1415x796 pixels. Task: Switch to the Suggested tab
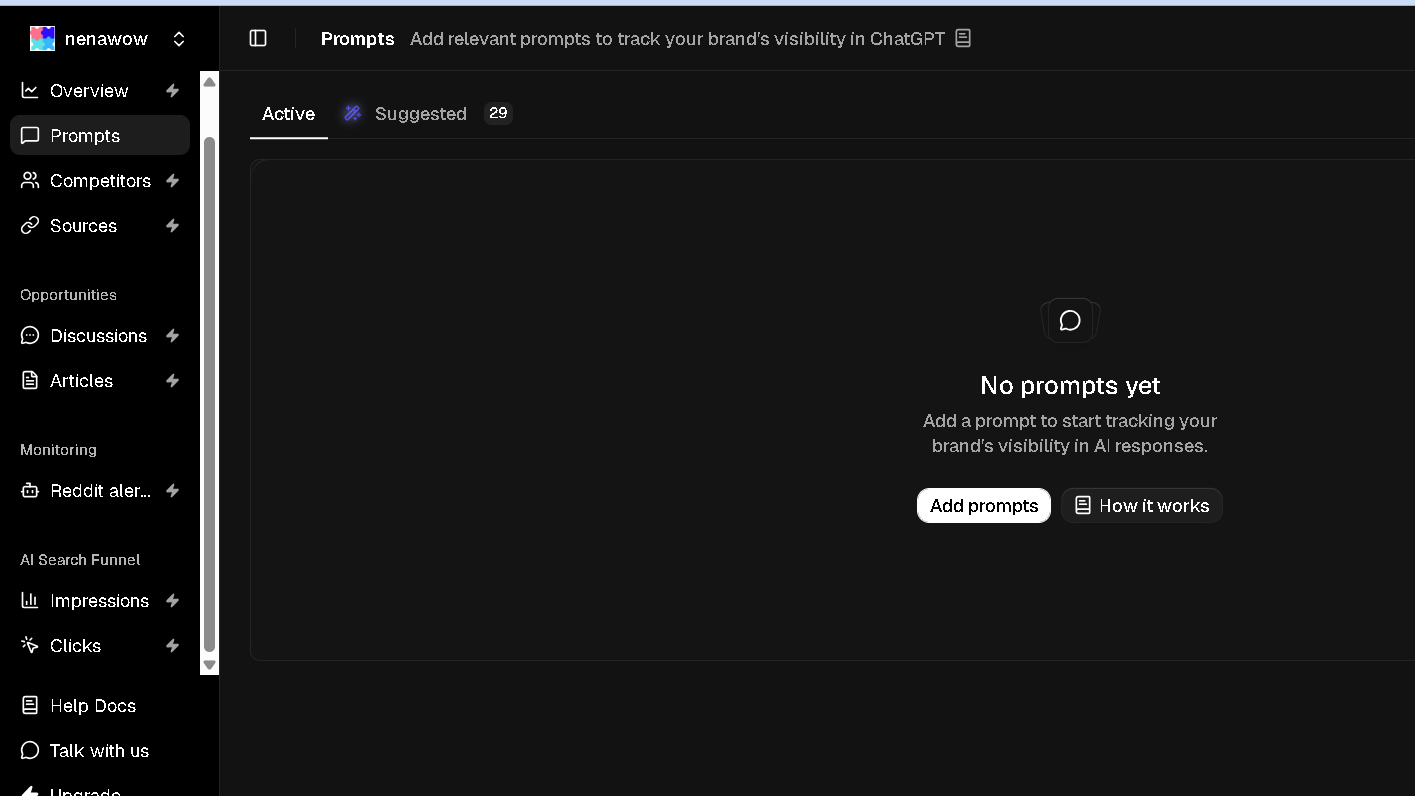coord(420,113)
